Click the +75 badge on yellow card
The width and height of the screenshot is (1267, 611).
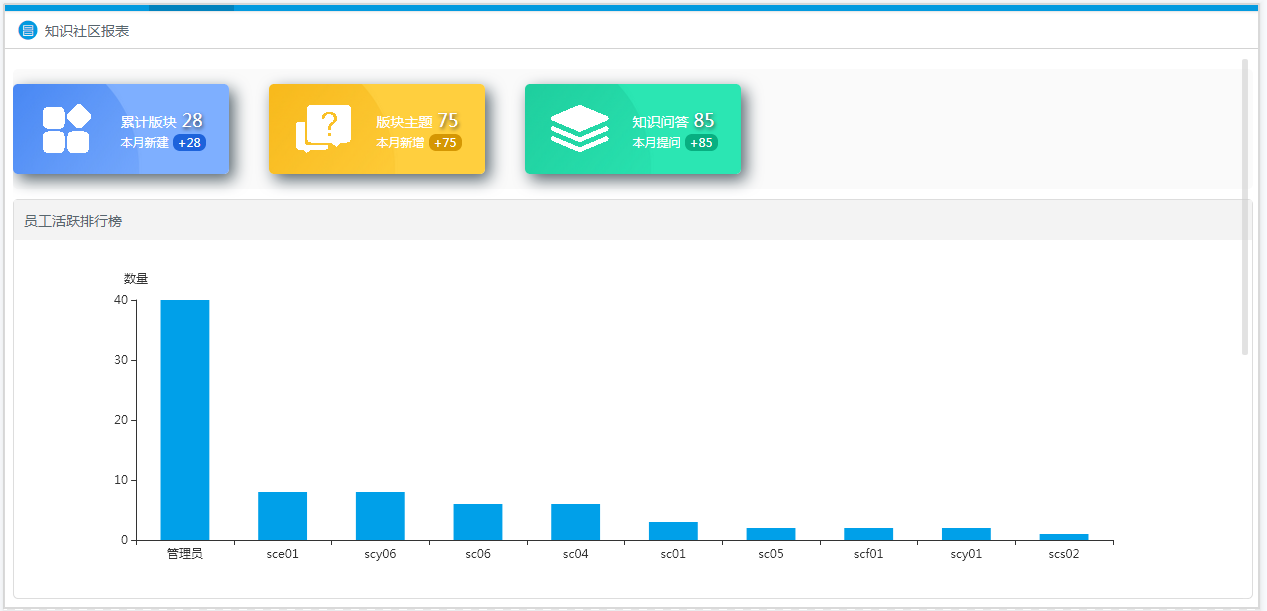(445, 143)
